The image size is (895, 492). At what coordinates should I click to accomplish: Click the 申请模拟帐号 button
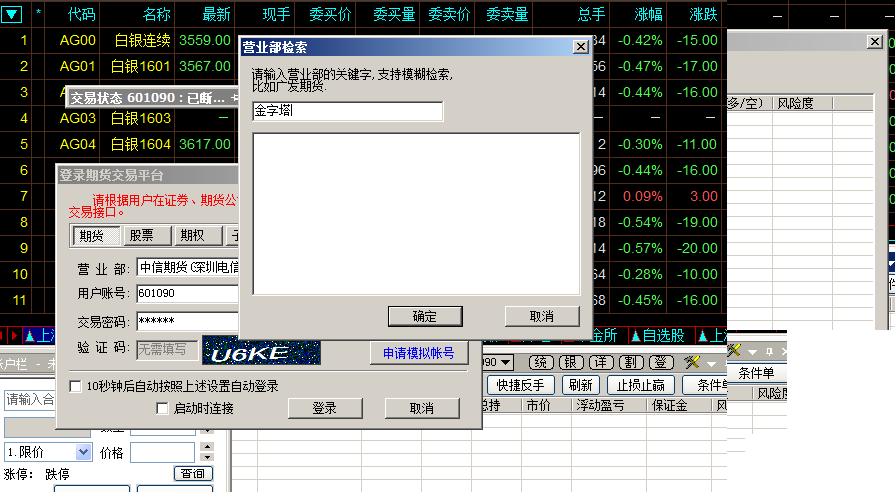417,353
